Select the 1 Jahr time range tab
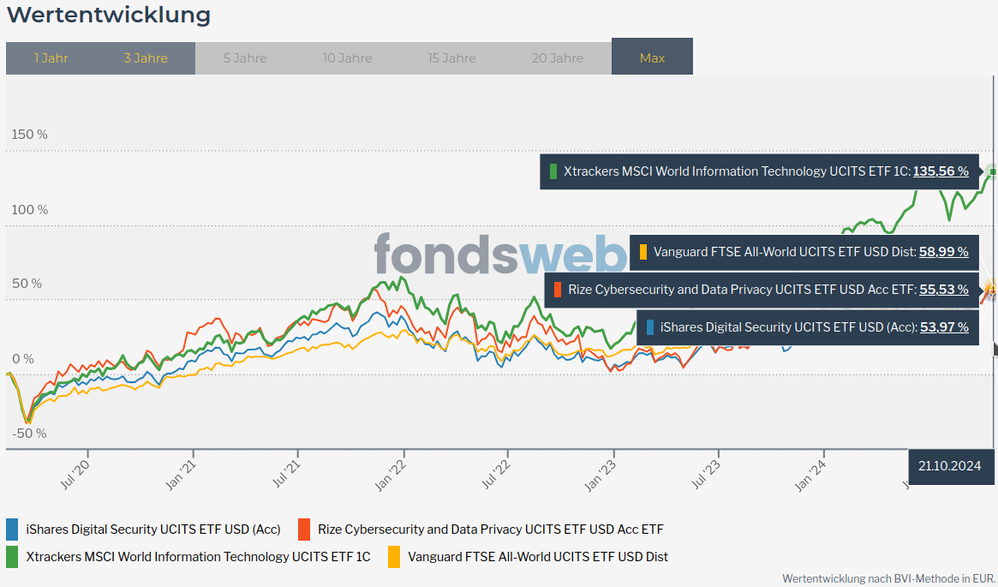 [51, 58]
